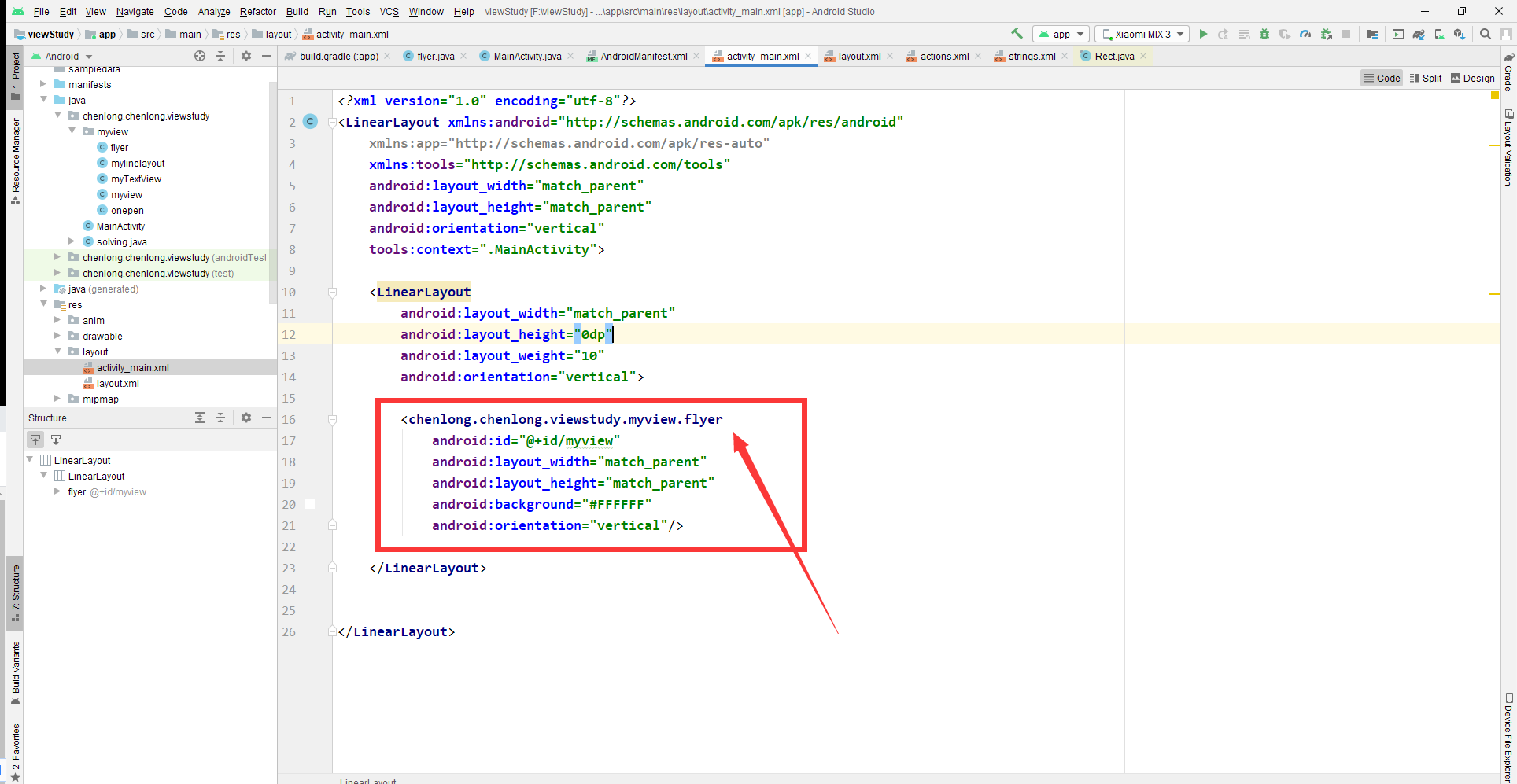This screenshot has width=1517, height=784.
Task: Toggle the Z: Structure tool window stripe
Action: pyautogui.click(x=15, y=593)
